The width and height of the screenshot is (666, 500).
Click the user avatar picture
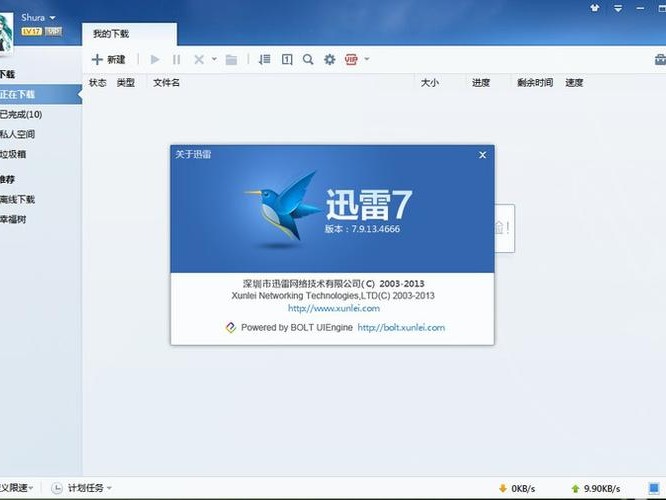pos(6,33)
